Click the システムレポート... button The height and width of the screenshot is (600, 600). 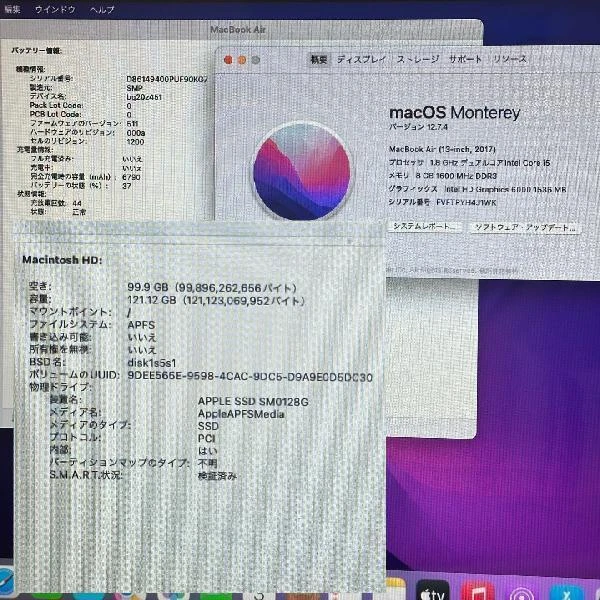425,226
